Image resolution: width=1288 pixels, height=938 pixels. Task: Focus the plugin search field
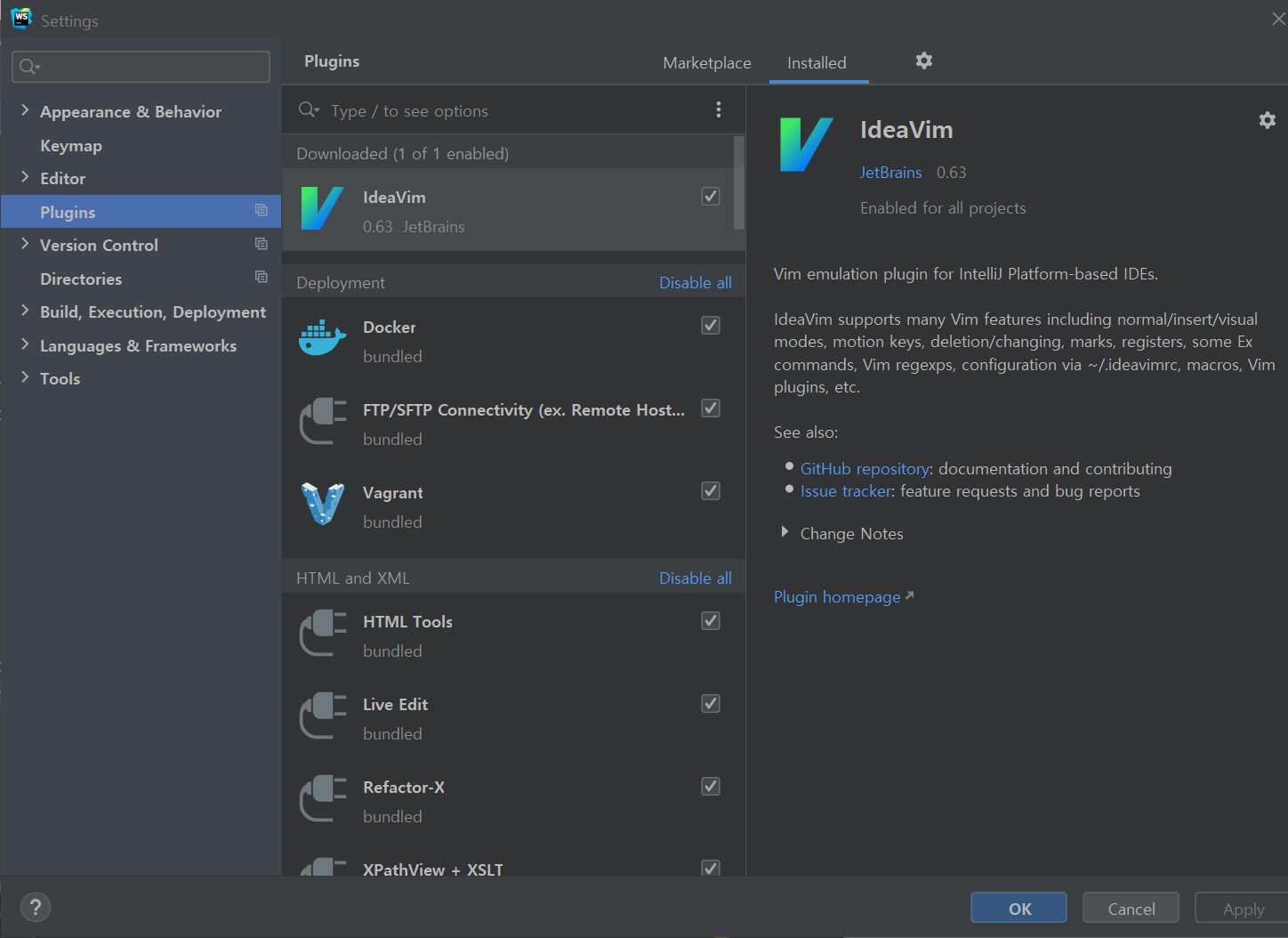[511, 110]
